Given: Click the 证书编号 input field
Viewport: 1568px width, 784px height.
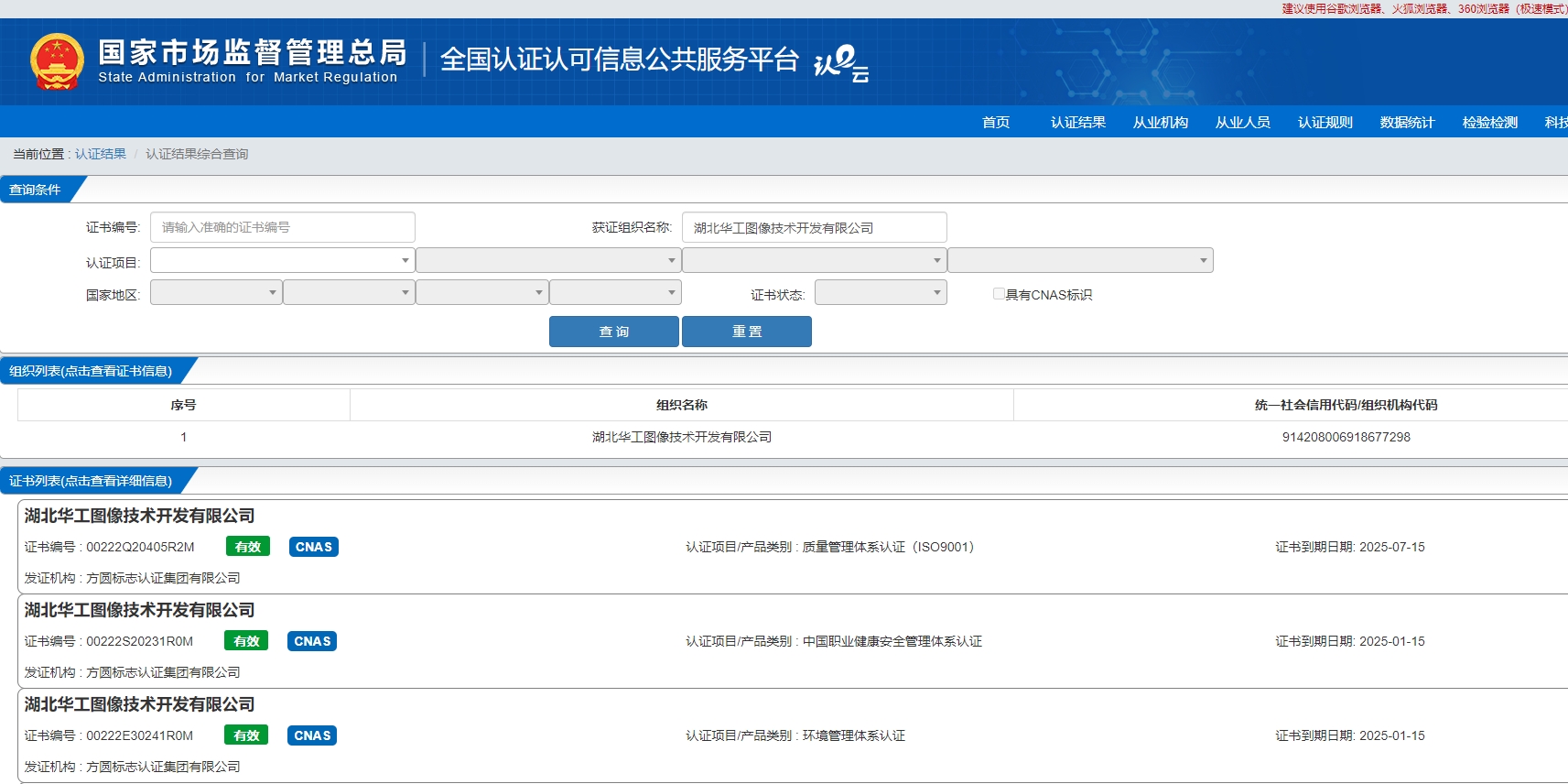Looking at the screenshot, I should click(283, 227).
